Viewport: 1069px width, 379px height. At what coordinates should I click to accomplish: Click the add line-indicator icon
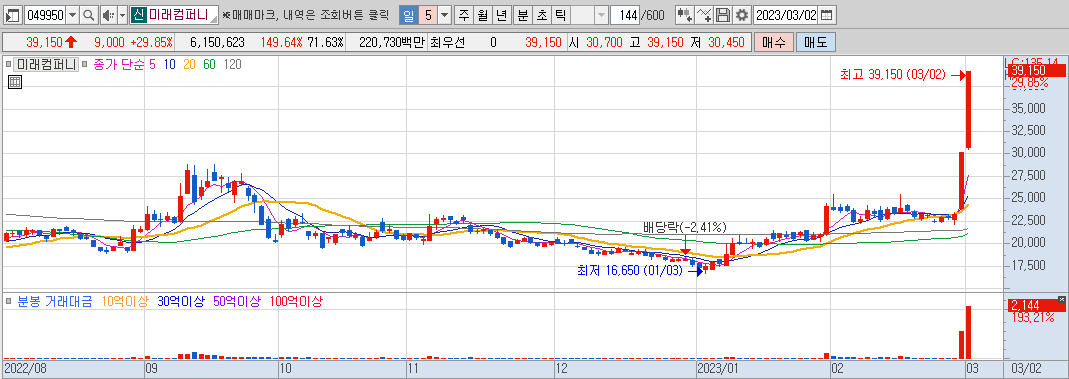704,15
